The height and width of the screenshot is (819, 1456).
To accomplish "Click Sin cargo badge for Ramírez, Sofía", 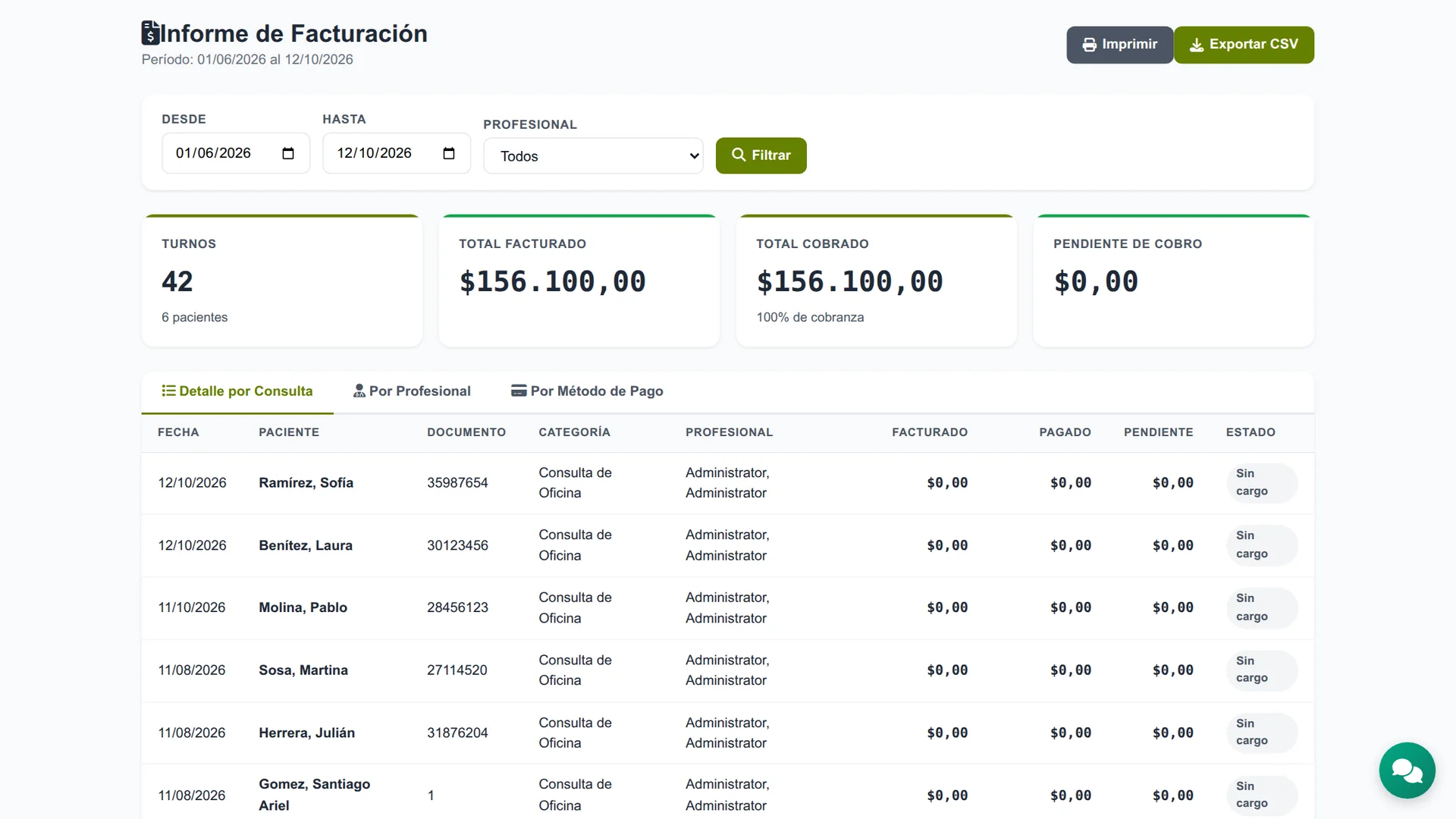I will 1262,482.
